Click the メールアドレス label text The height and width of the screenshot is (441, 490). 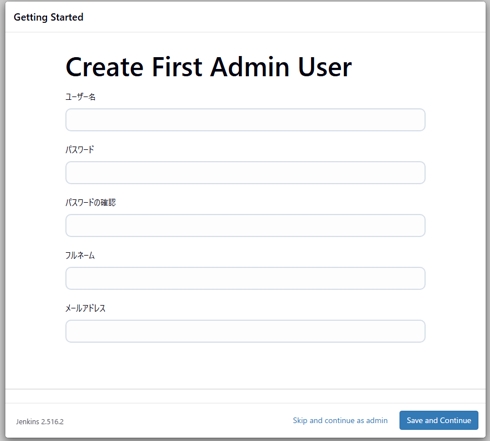coord(85,308)
